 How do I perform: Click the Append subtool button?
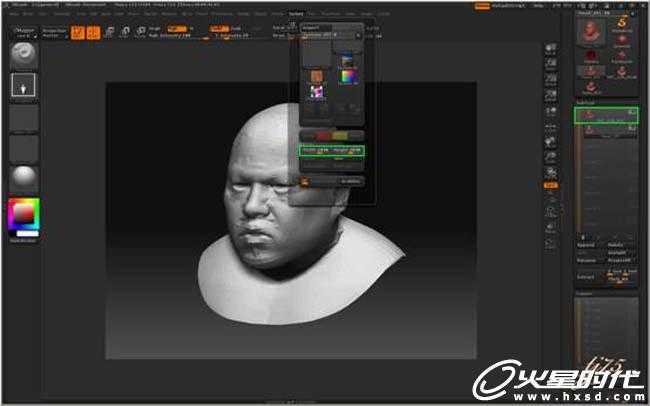click(x=586, y=246)
